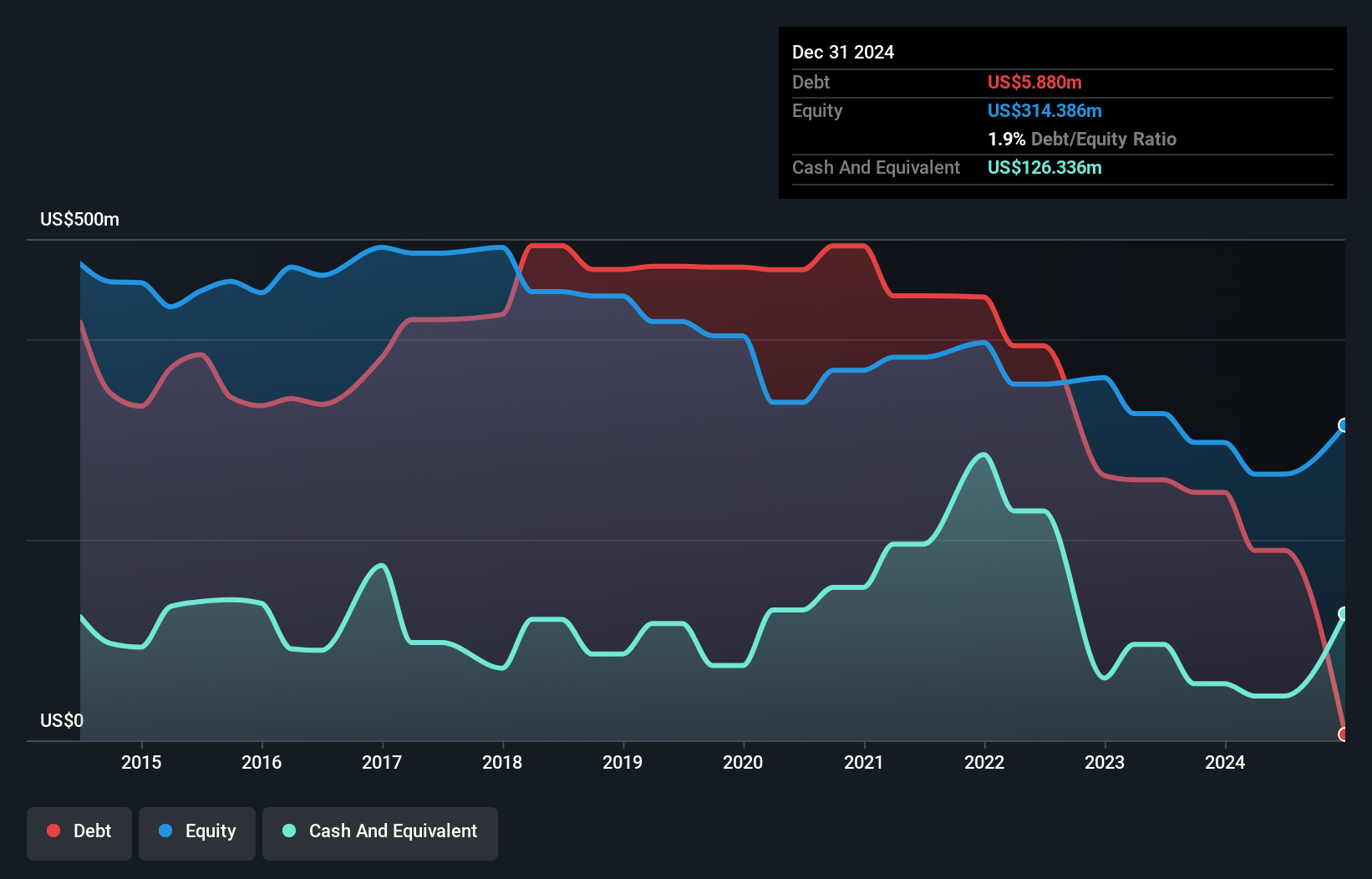Click the 2022 x-axis label
The image size is (1372, 879).
(984, 762)
